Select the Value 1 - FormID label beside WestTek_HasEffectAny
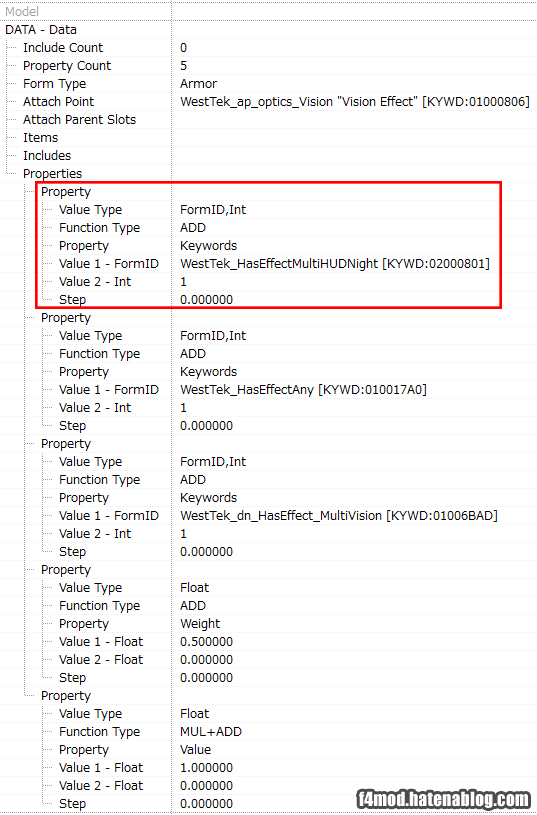This screenshot has width=537, height=815. (109, 390)
